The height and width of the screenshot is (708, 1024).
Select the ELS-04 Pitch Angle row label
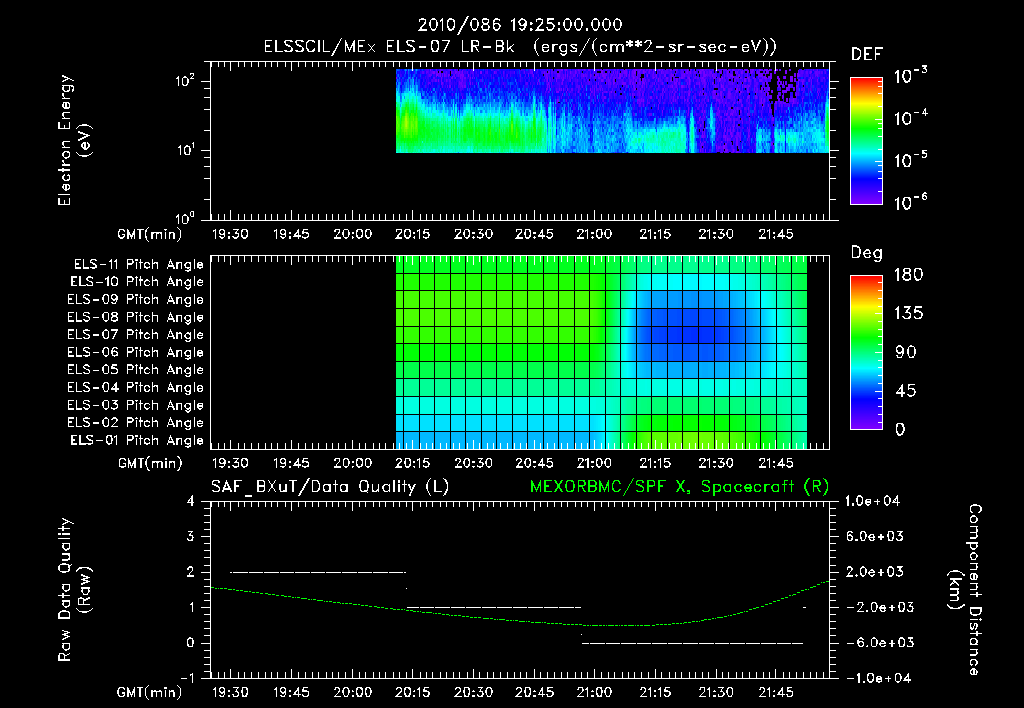pyautogui.click(x=135, y=387)
